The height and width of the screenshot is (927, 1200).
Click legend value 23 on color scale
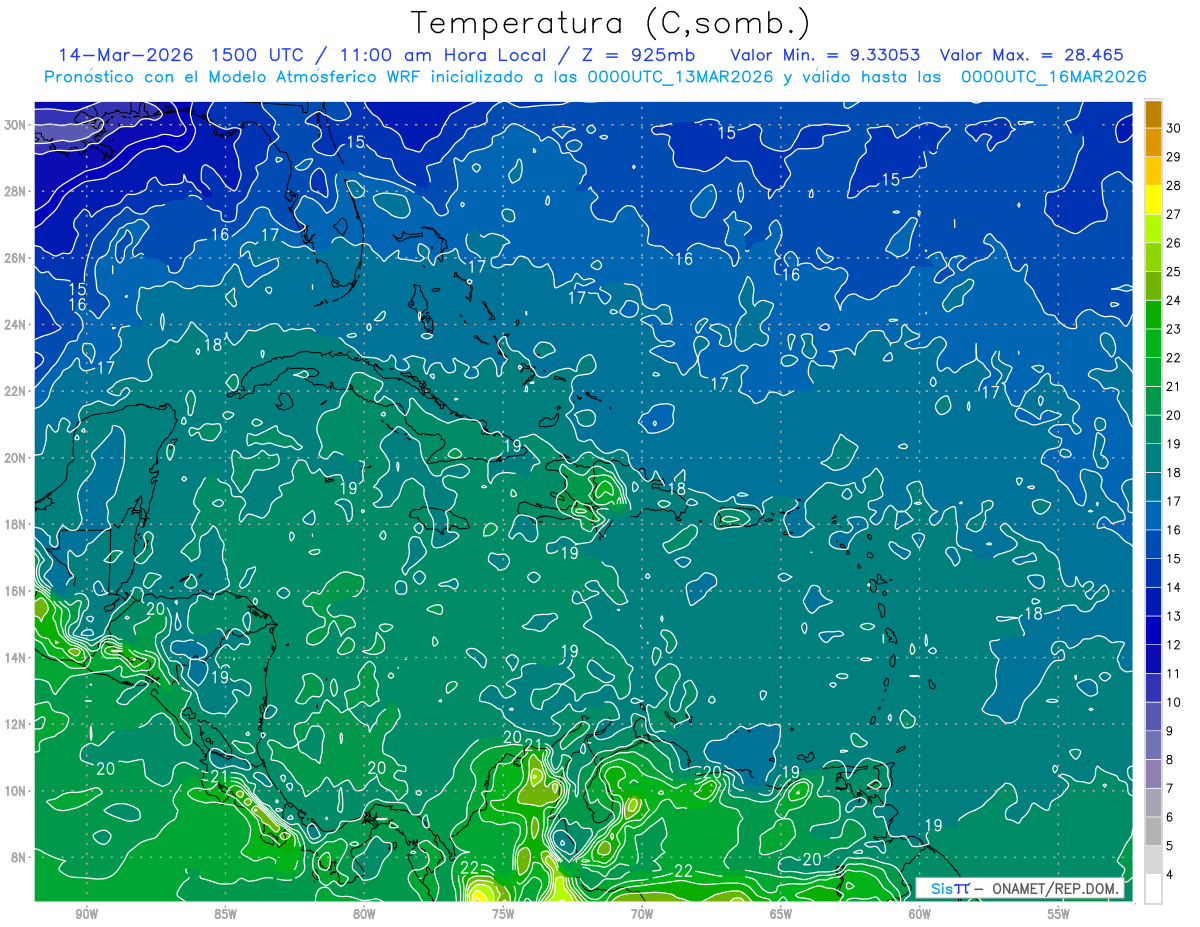(1174, 329)
